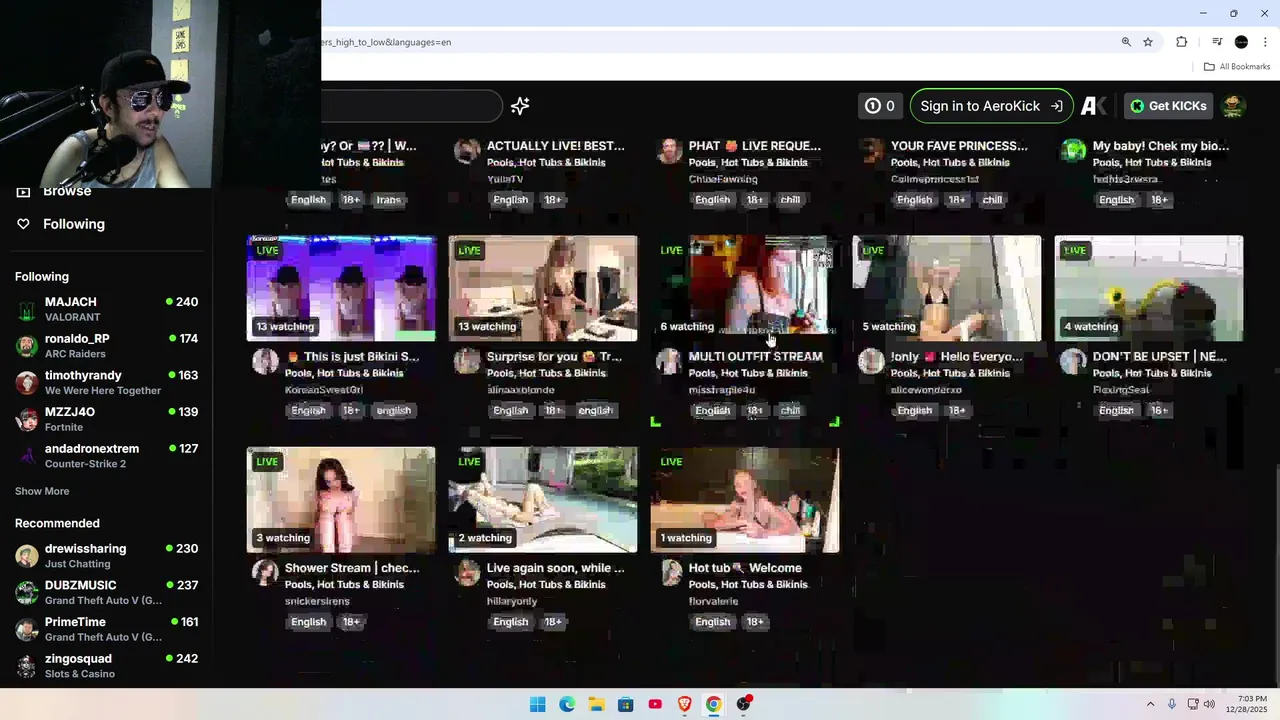Open volume control in system tray
Image resolution: width=1280 pixels, height=720 pixels.
[x=1209, y=704]
